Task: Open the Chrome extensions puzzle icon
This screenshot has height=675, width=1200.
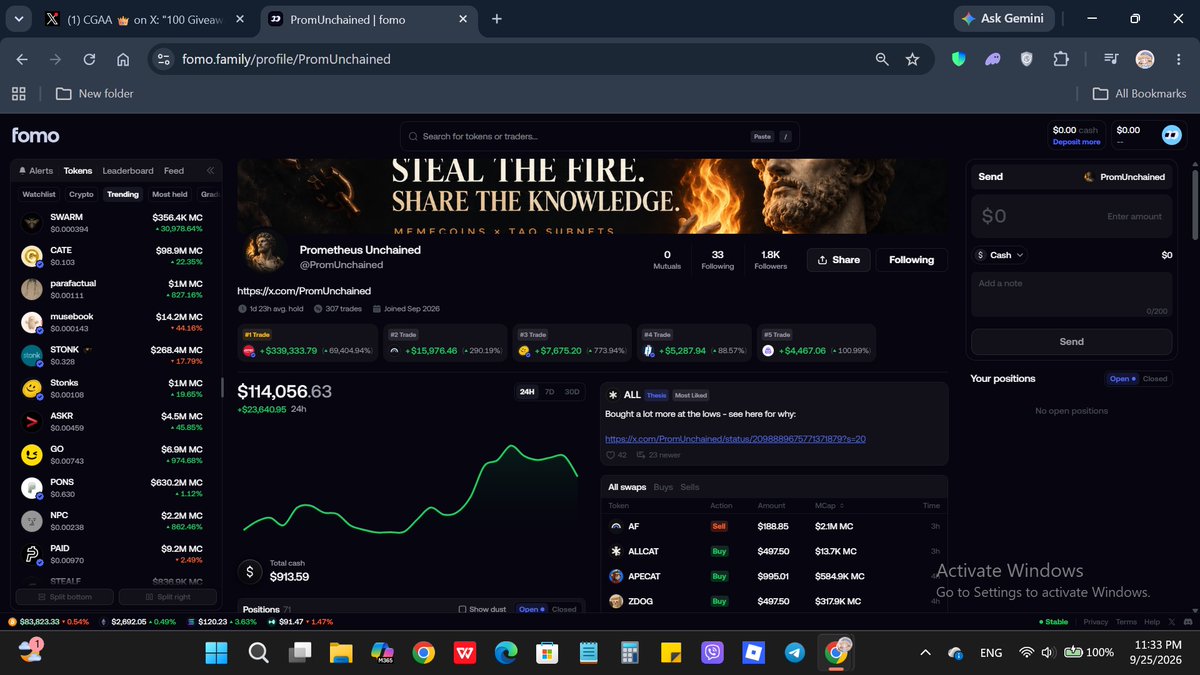Action: (x=1061, y=59)
